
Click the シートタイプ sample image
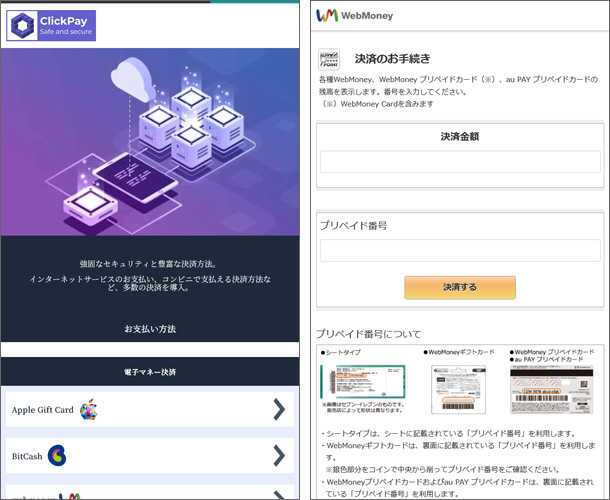[x=363, y=382]
